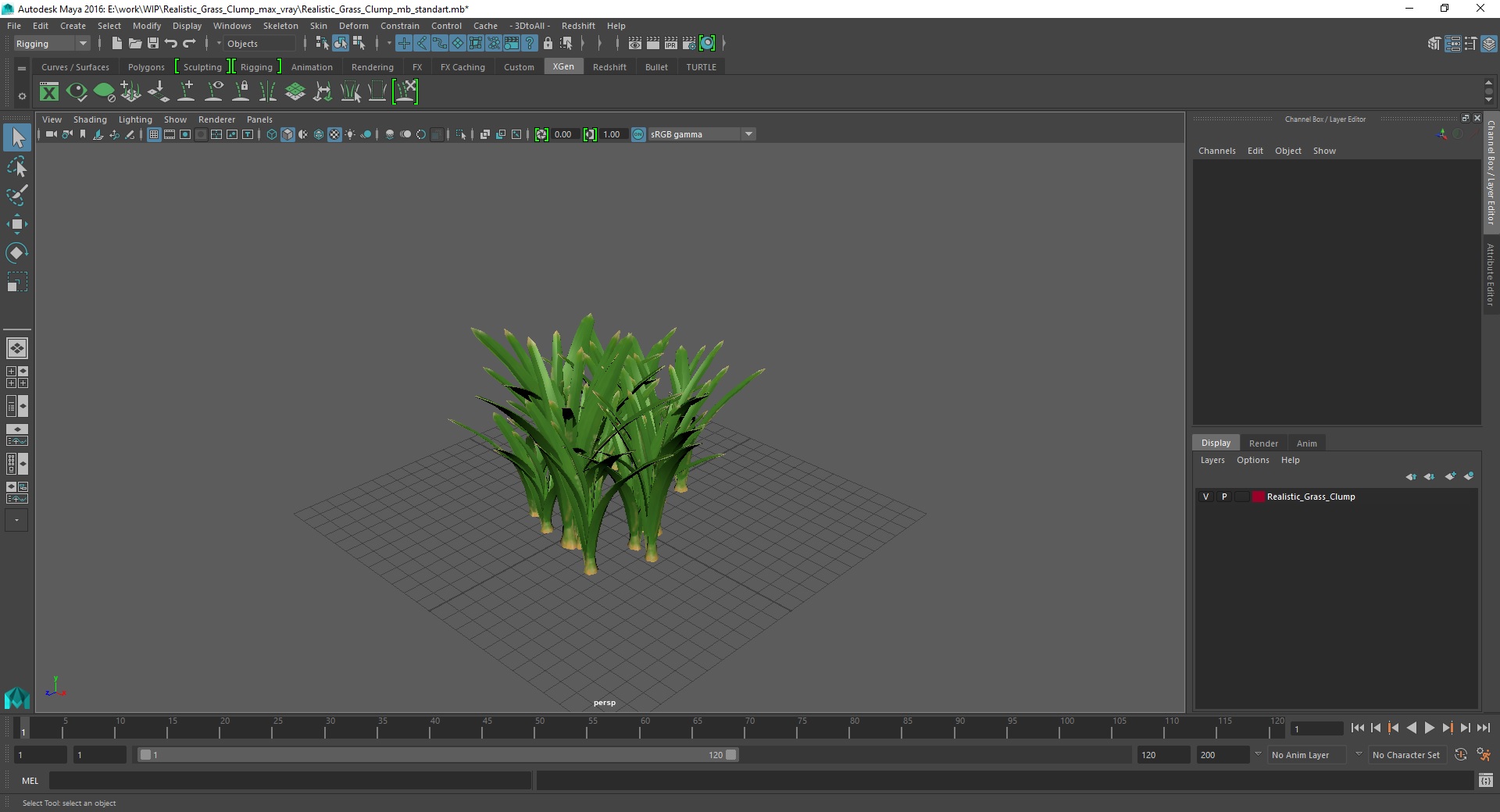Toggle V visibility of Realistic_Grass_Clump layer
The image size is (1500, 812).
pyautogui.click(x=1205, y=497)
